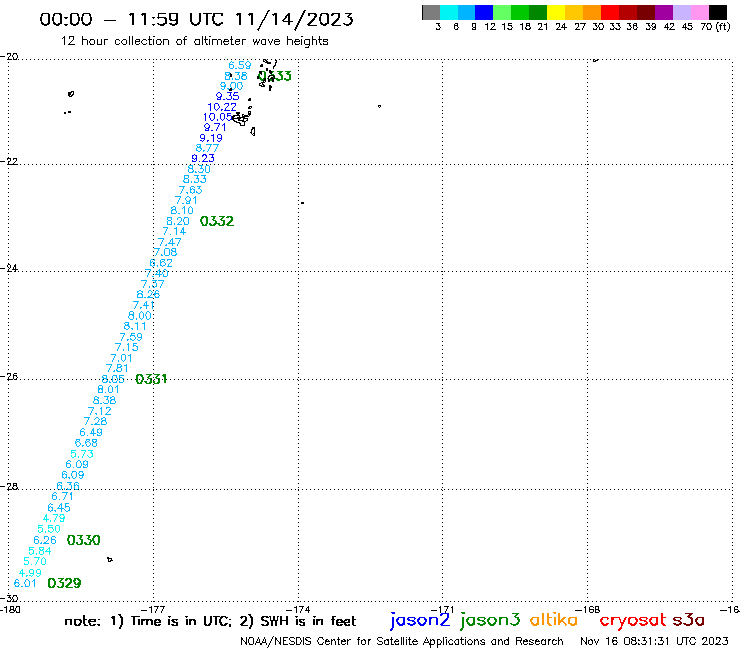
Task: Pick the yellow swatch in the color bar
Action: pyautogui.click(x=556, y=12)
